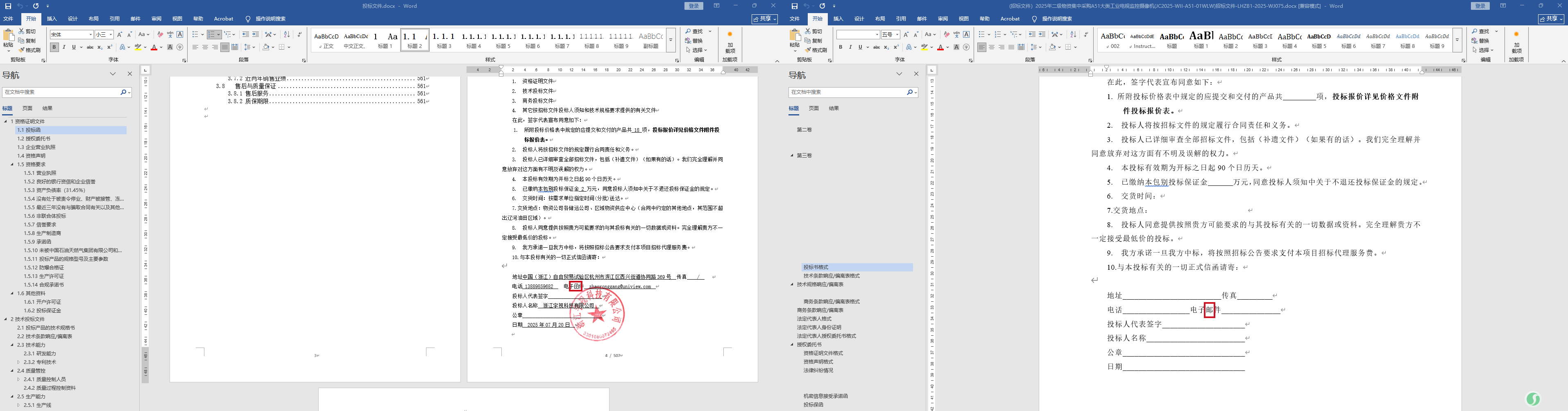Close the navigation pane in the right window
The width and height of the screenshot is (1568, 411).
pyautogui.click(x=916, y=74)
